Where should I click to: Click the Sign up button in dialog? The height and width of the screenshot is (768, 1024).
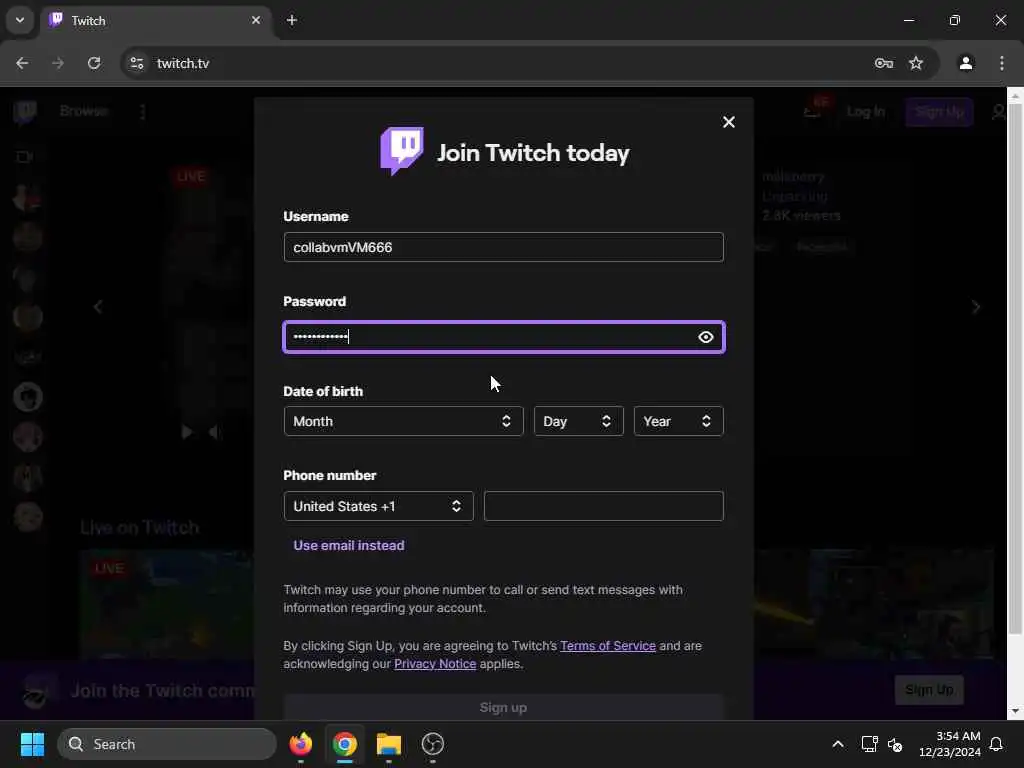504,707
